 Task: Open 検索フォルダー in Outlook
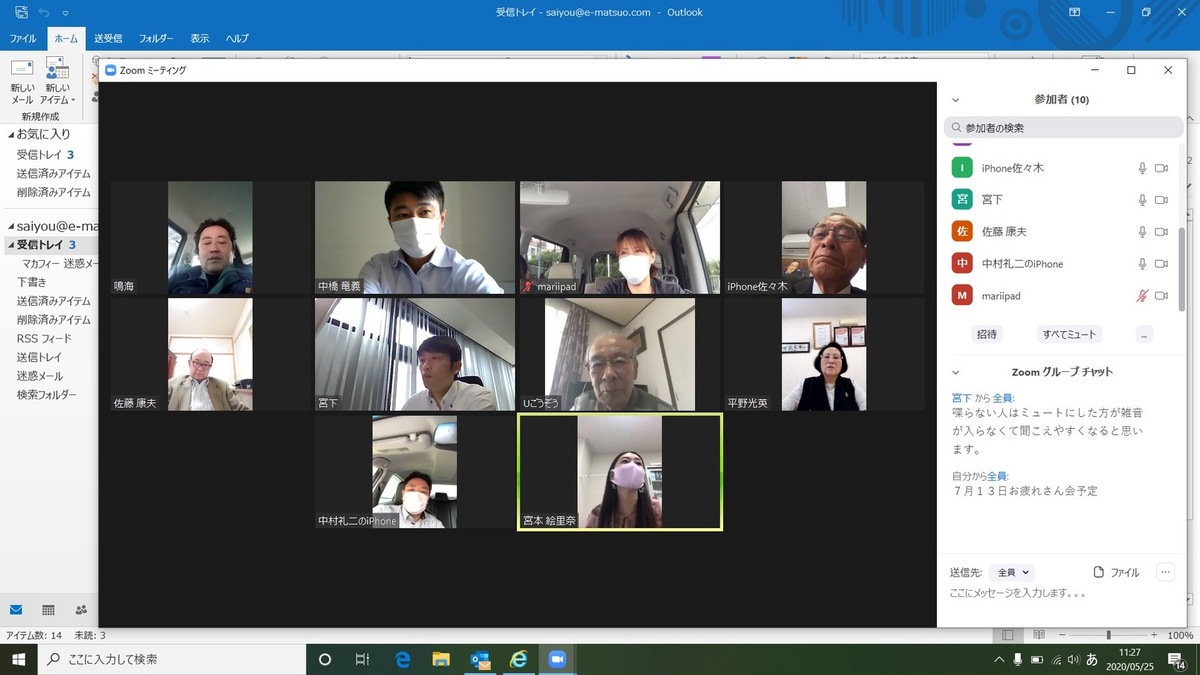(46, 395)
